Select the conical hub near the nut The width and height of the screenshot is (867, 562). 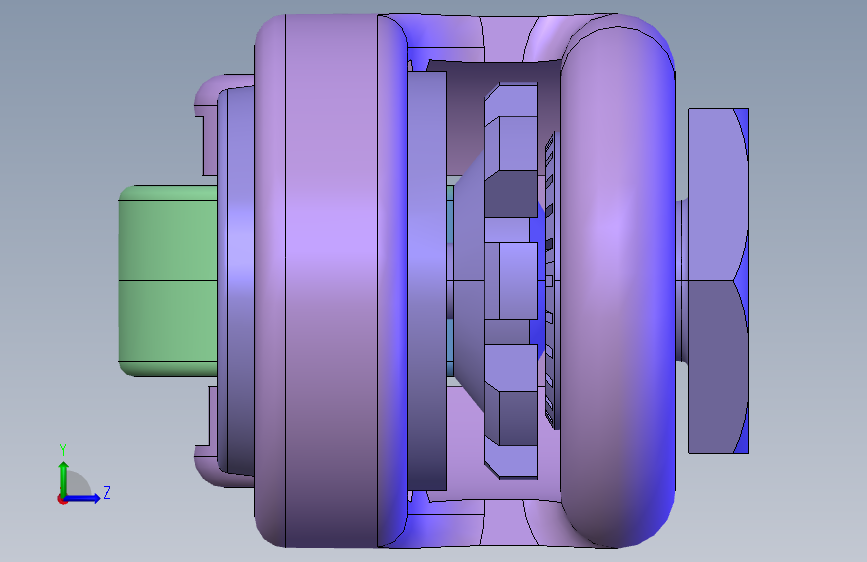click(x=469, y=281)
